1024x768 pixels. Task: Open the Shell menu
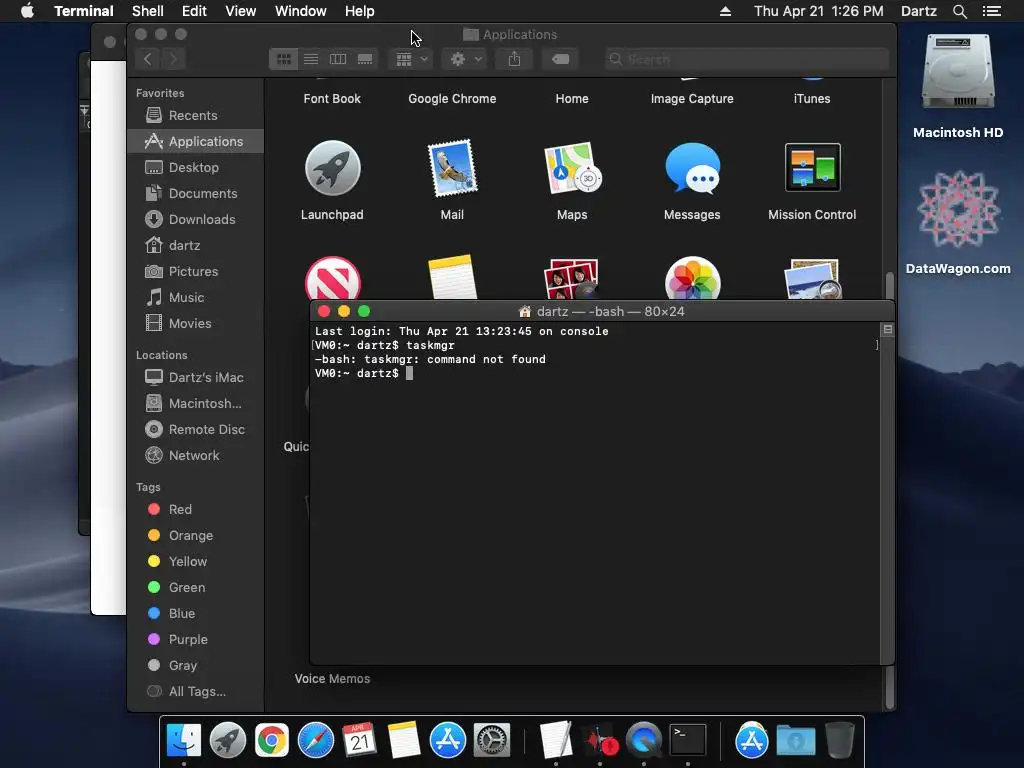click(x=148, y=11)
